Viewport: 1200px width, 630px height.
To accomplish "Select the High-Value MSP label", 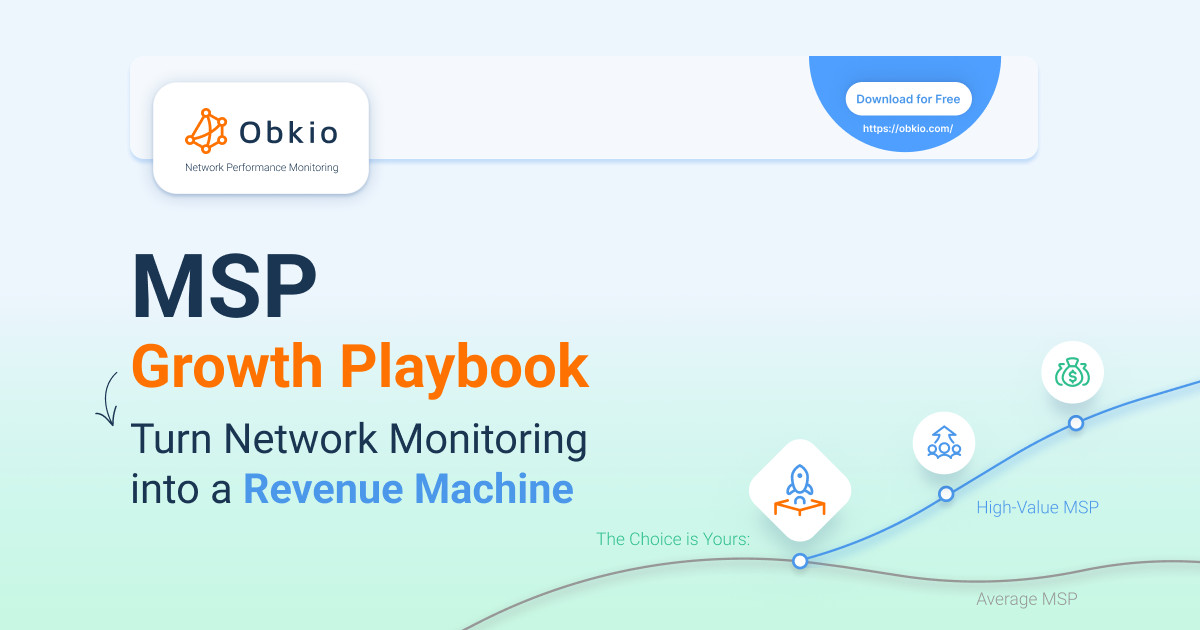I will coord(1038,507).
